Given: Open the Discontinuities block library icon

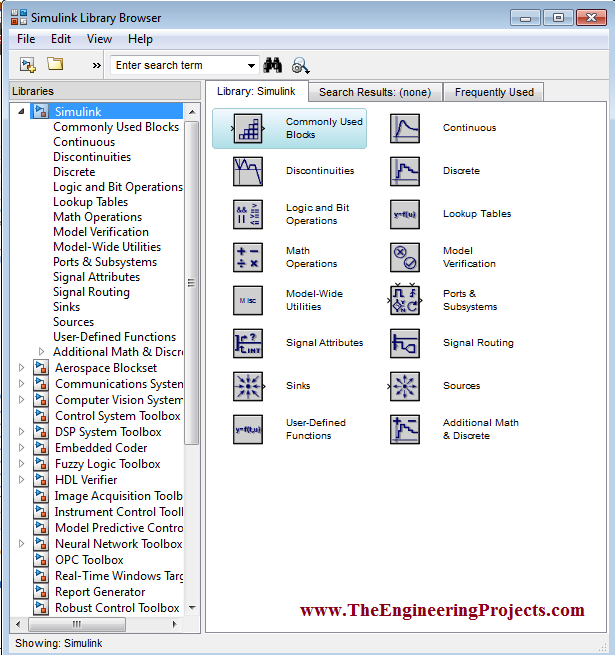Looking at the screenshot, I should tap(248, 171).
